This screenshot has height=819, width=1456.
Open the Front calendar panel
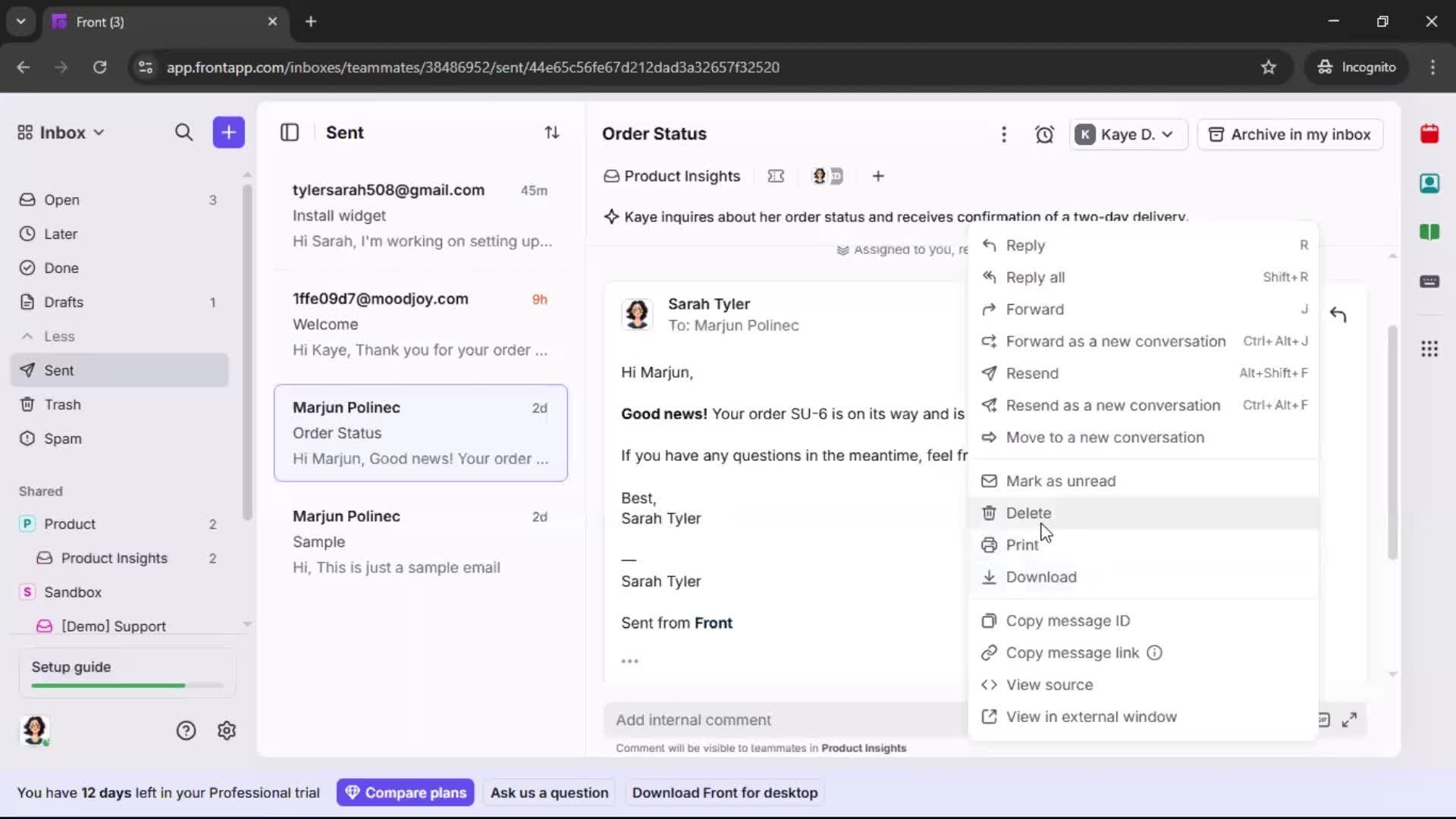(1430, 133)
